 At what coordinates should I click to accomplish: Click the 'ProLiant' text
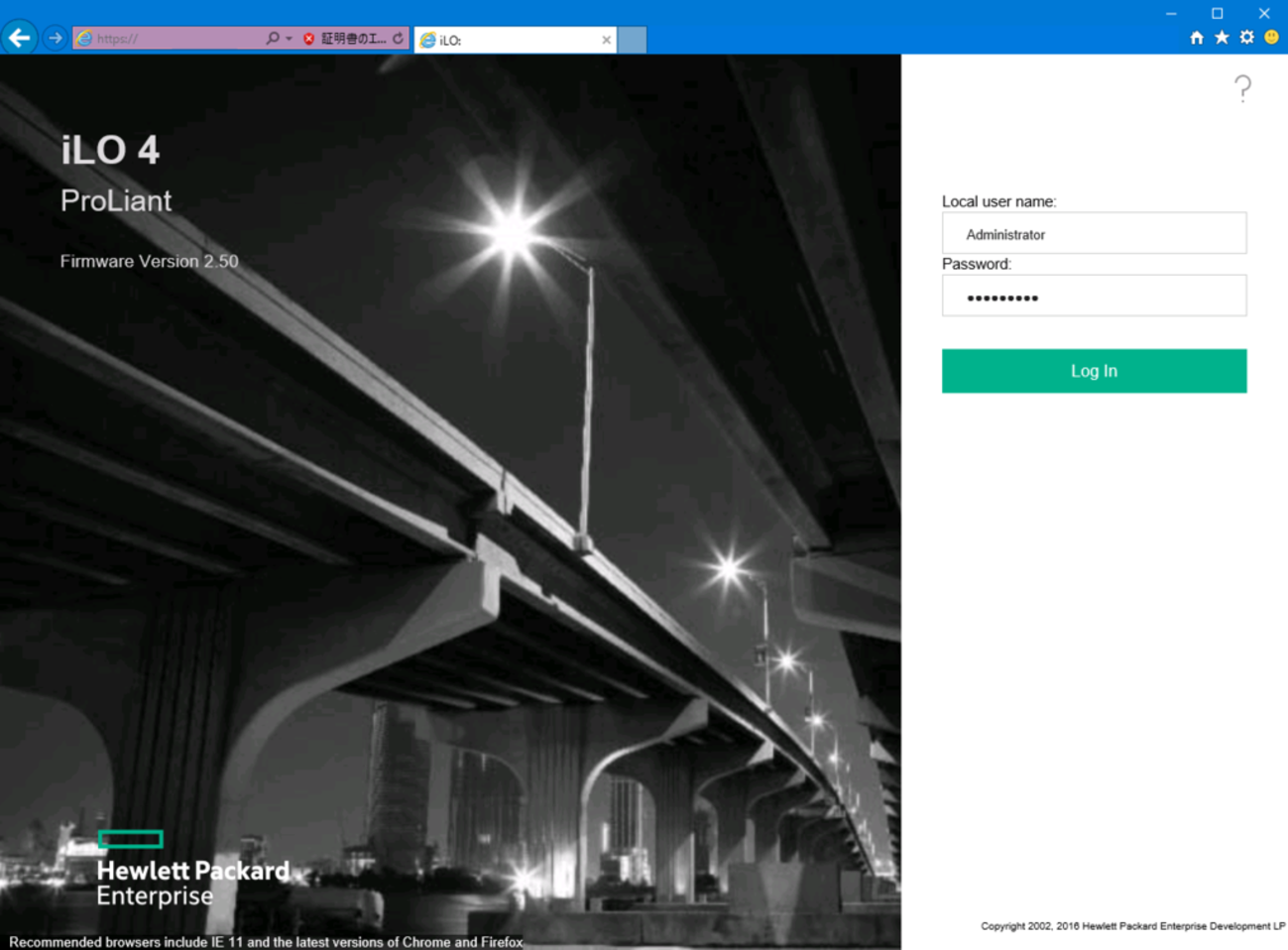tap(116, 201)
